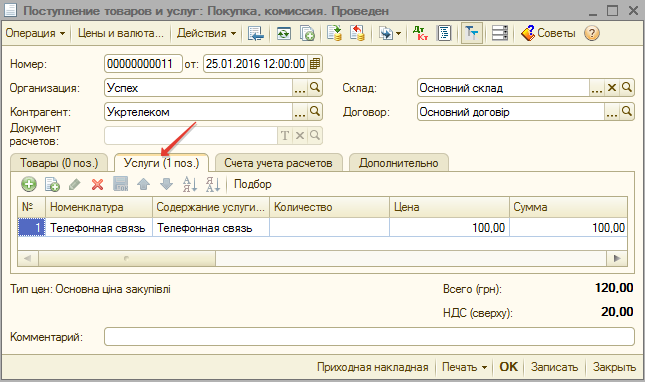
Task: Edit the current row pencil icon
Action: click(74, 184)
